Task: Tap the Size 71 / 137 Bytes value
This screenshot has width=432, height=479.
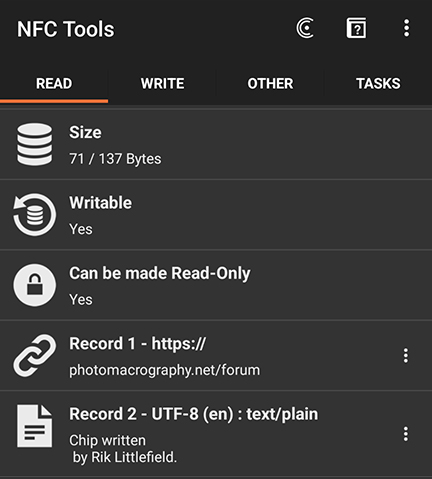Action: click(115, 159)
